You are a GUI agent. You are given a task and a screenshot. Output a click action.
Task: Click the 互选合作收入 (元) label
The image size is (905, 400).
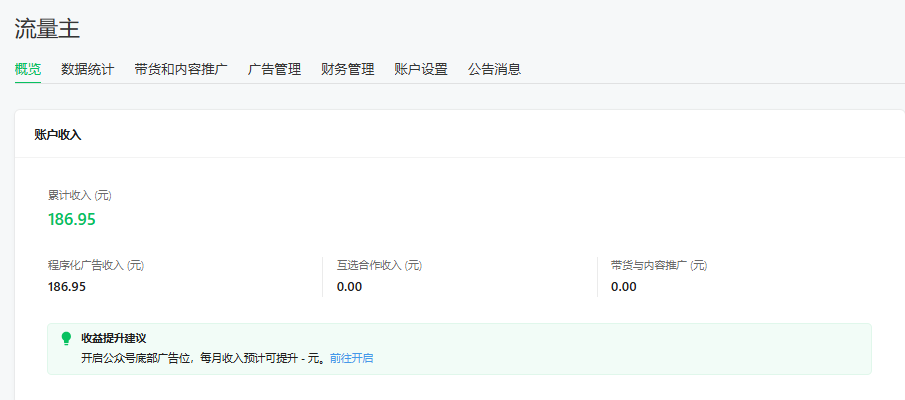coord(379,265)
